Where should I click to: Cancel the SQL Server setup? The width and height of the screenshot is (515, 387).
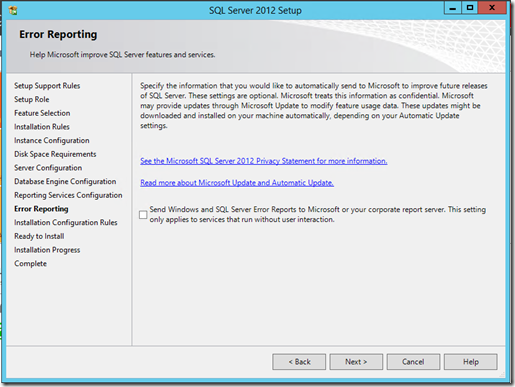click(413, 362)
